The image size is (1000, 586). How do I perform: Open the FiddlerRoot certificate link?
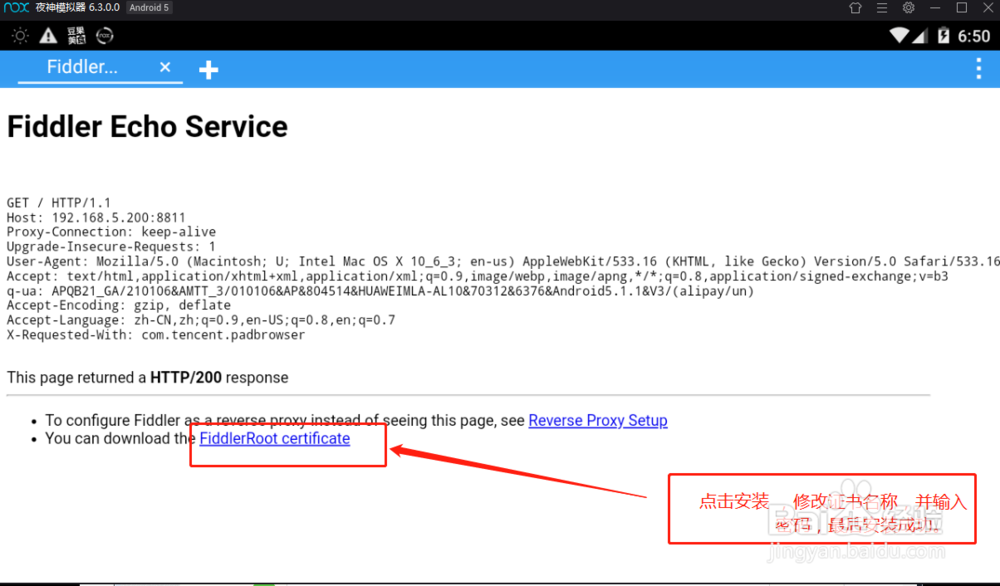tap(275, 439)
